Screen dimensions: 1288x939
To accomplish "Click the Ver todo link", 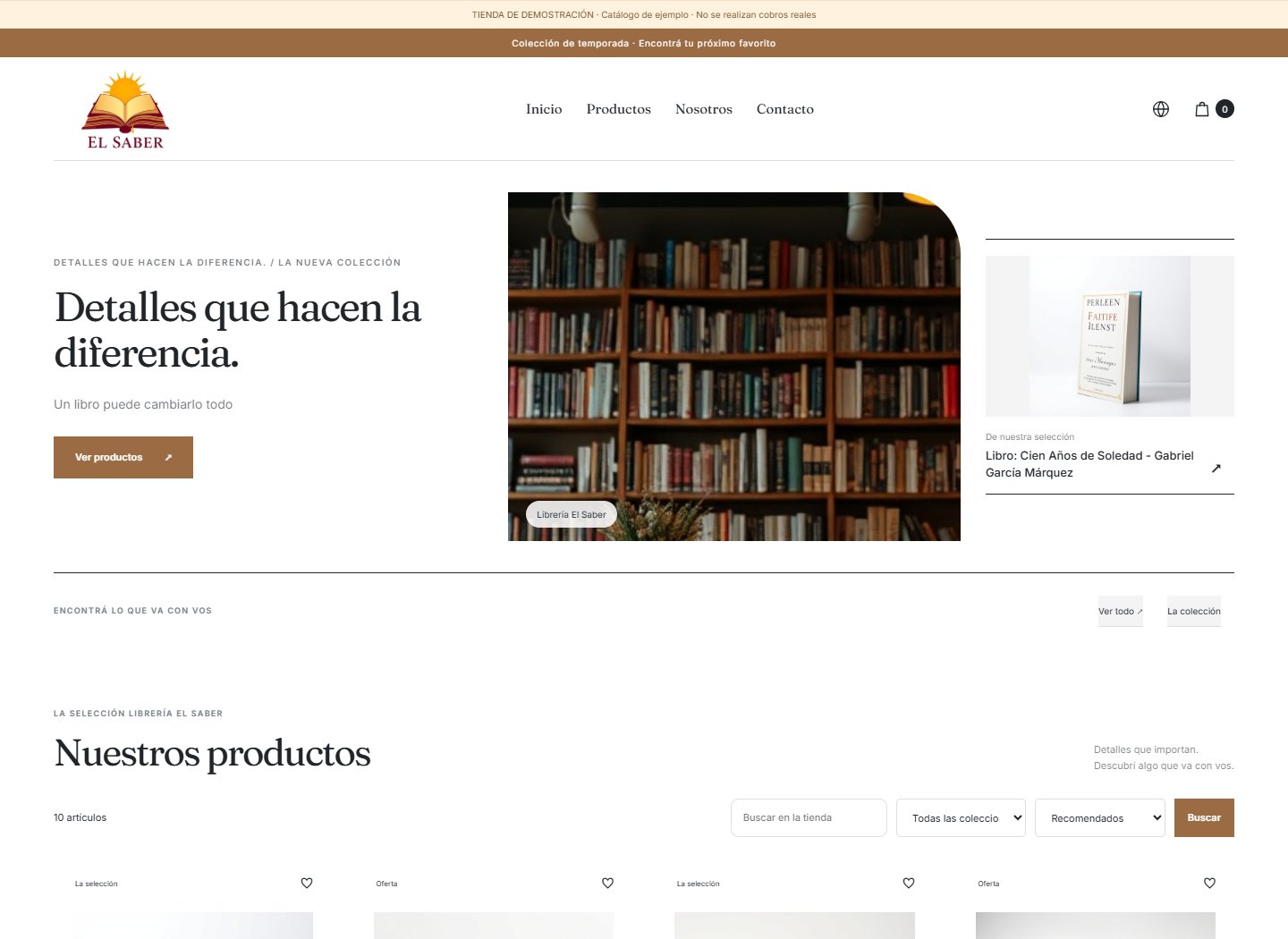I will pyautogui.click(x=1121, y=611).
